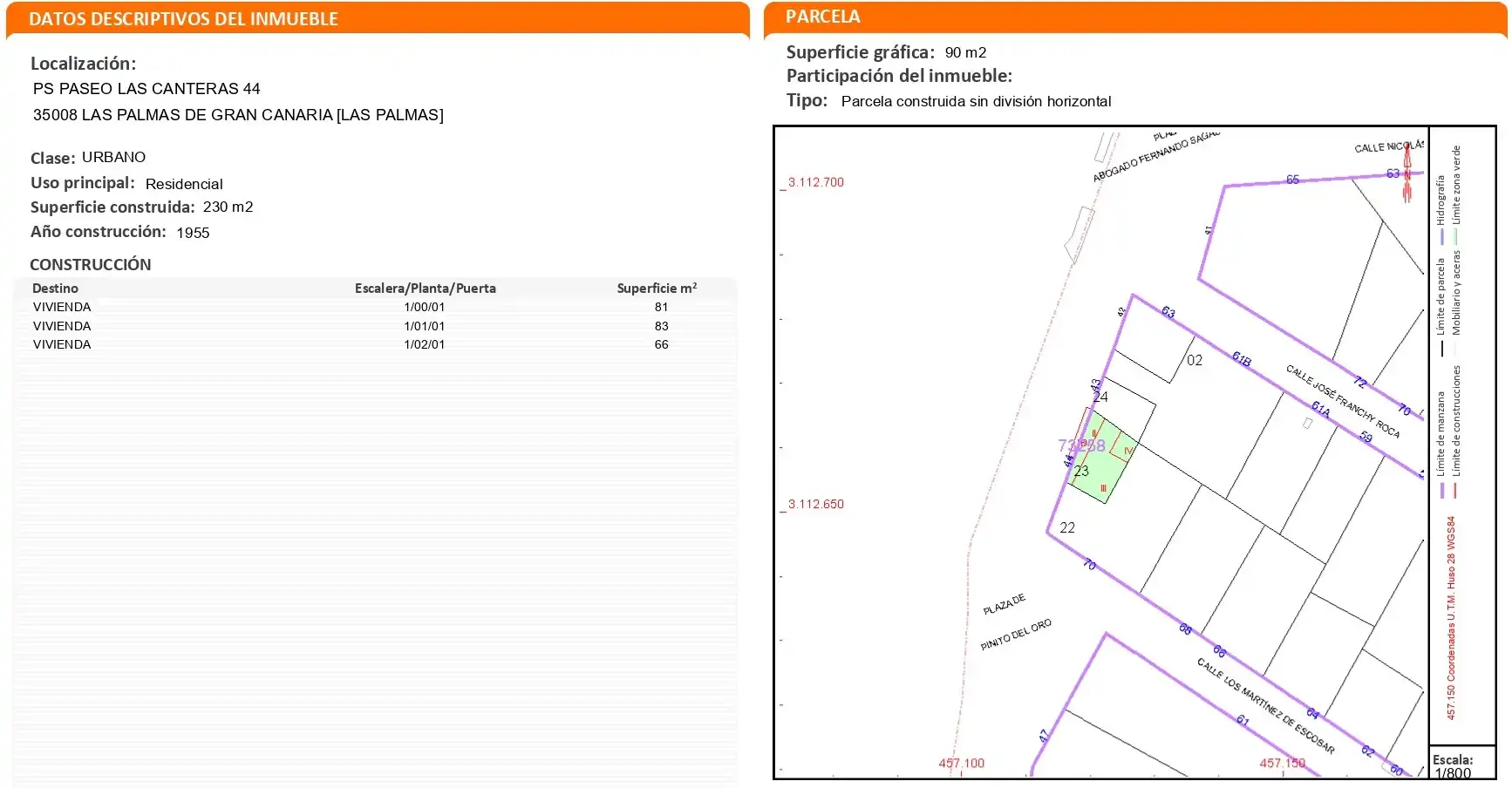Click parcel number 02 on the map
The width and height of the screenshot is (1512, 788).
[1195, 360]
